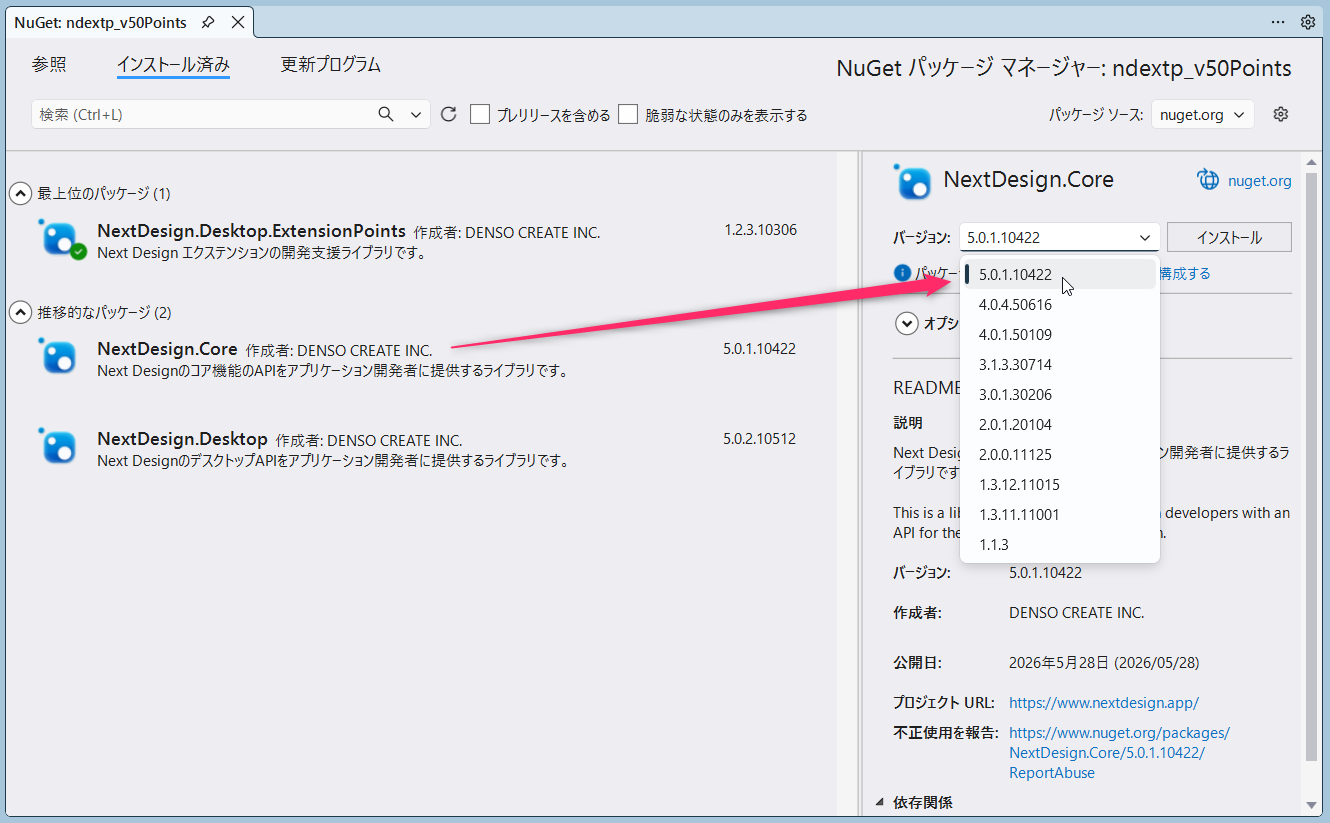
Task: Click the globe icon beside nuget.org link
Action: coord(1209,180)
